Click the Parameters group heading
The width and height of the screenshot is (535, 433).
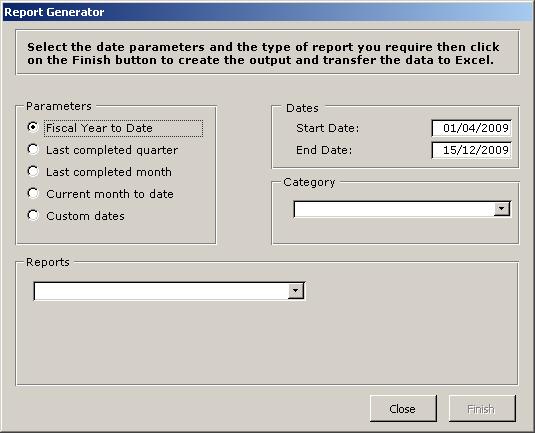tap(59, 106)
